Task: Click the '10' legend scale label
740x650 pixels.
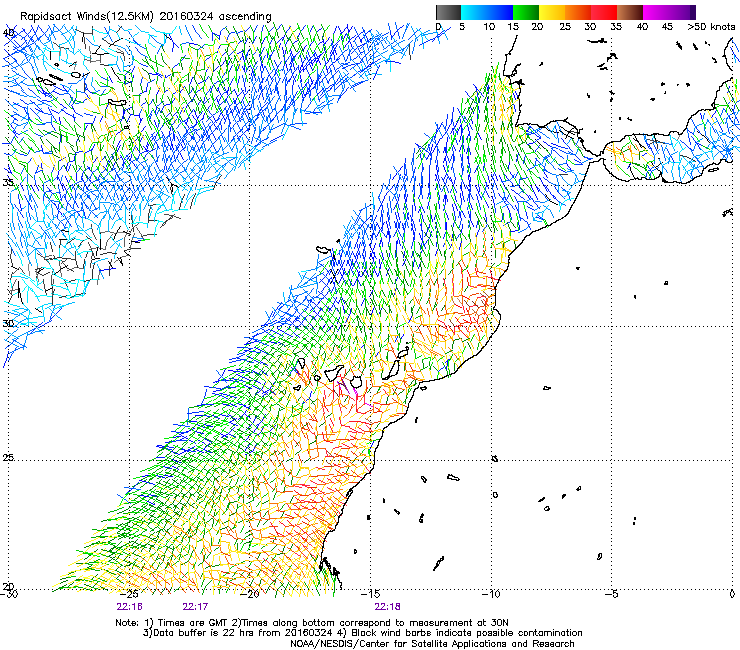Action: click(x=489, y=26)
